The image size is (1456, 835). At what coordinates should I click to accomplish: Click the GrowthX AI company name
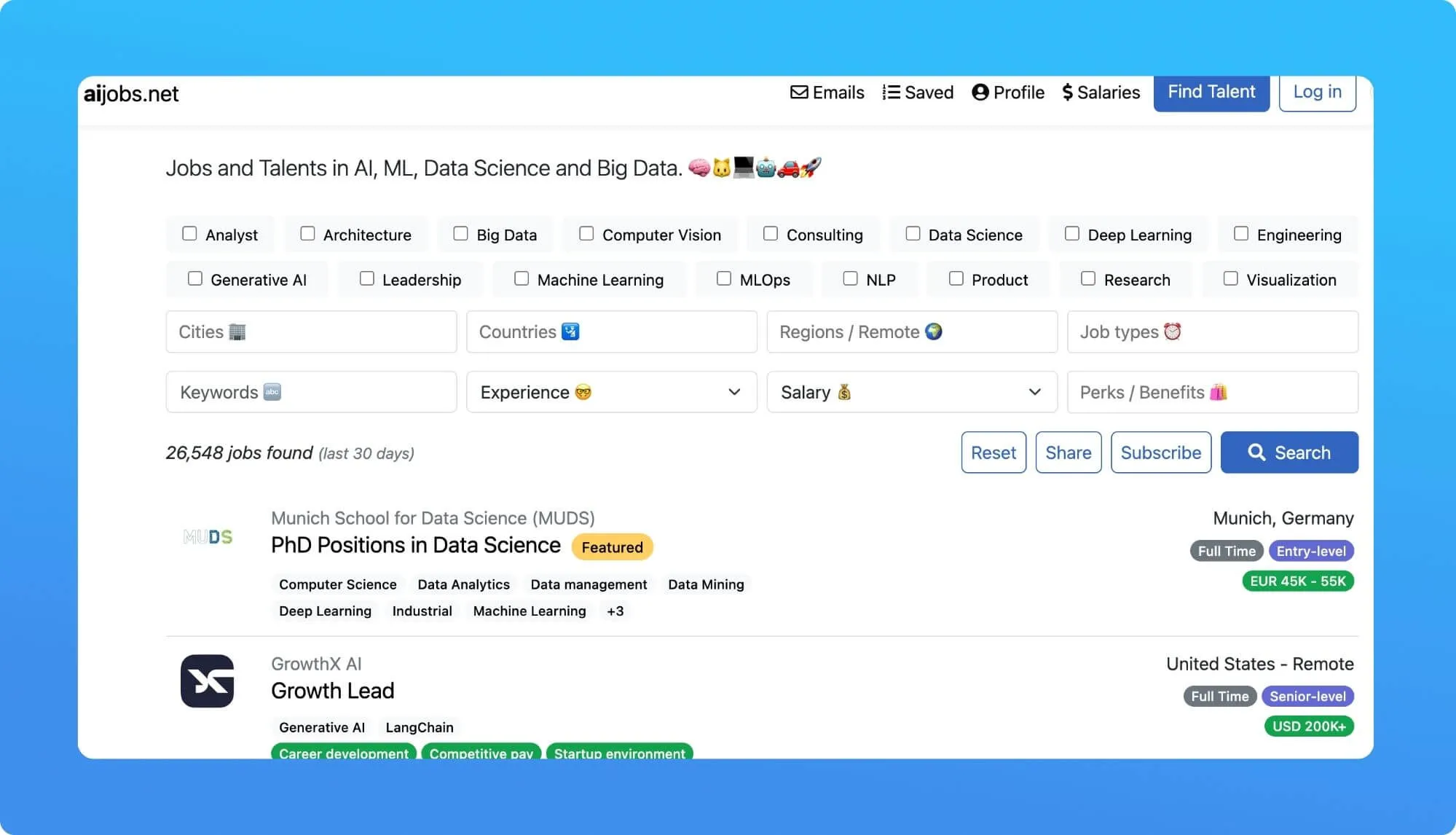tap(316, 664)
